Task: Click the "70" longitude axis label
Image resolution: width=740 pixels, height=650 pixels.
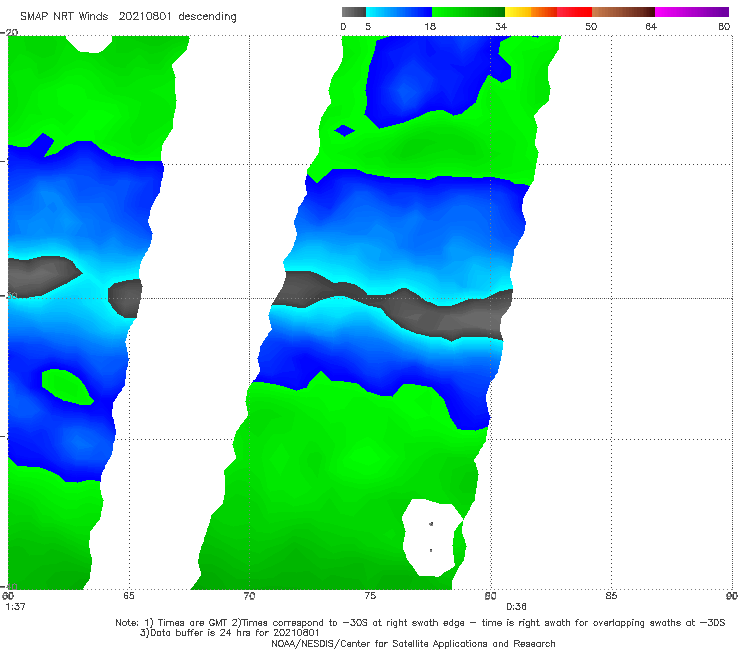Action: tap(249, 596)
